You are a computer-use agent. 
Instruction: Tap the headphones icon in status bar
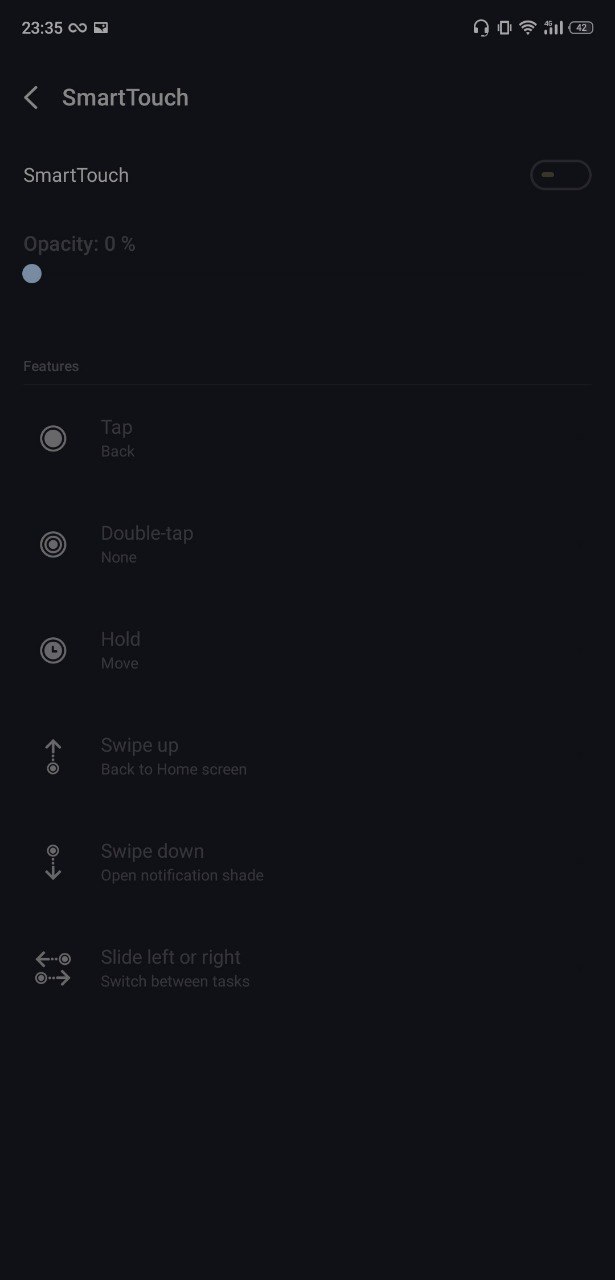click(481, 28)
